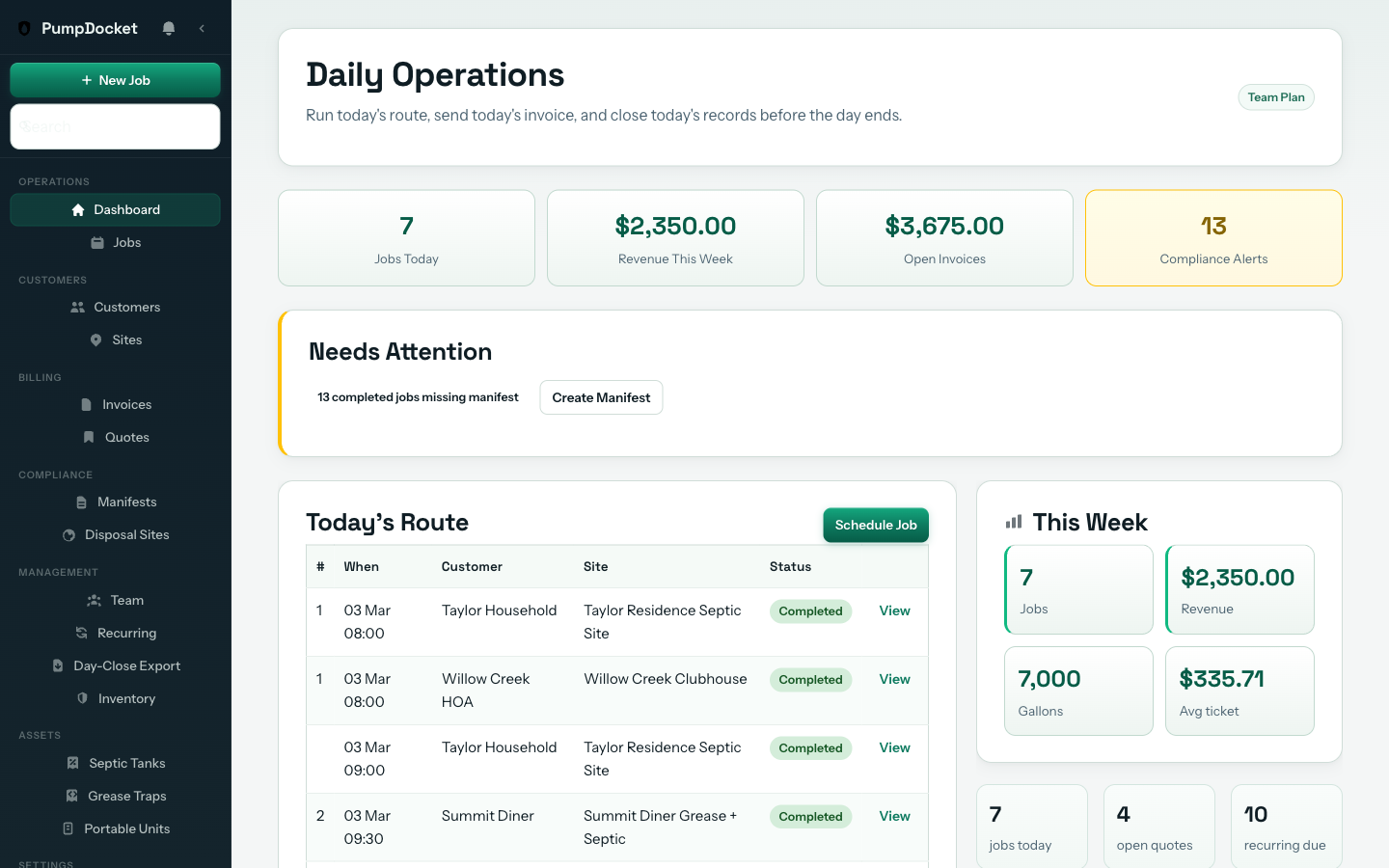Click the bar-chart icon beside This Week
This screenshot has height=868, width=1389.
tap(1013, 522)
